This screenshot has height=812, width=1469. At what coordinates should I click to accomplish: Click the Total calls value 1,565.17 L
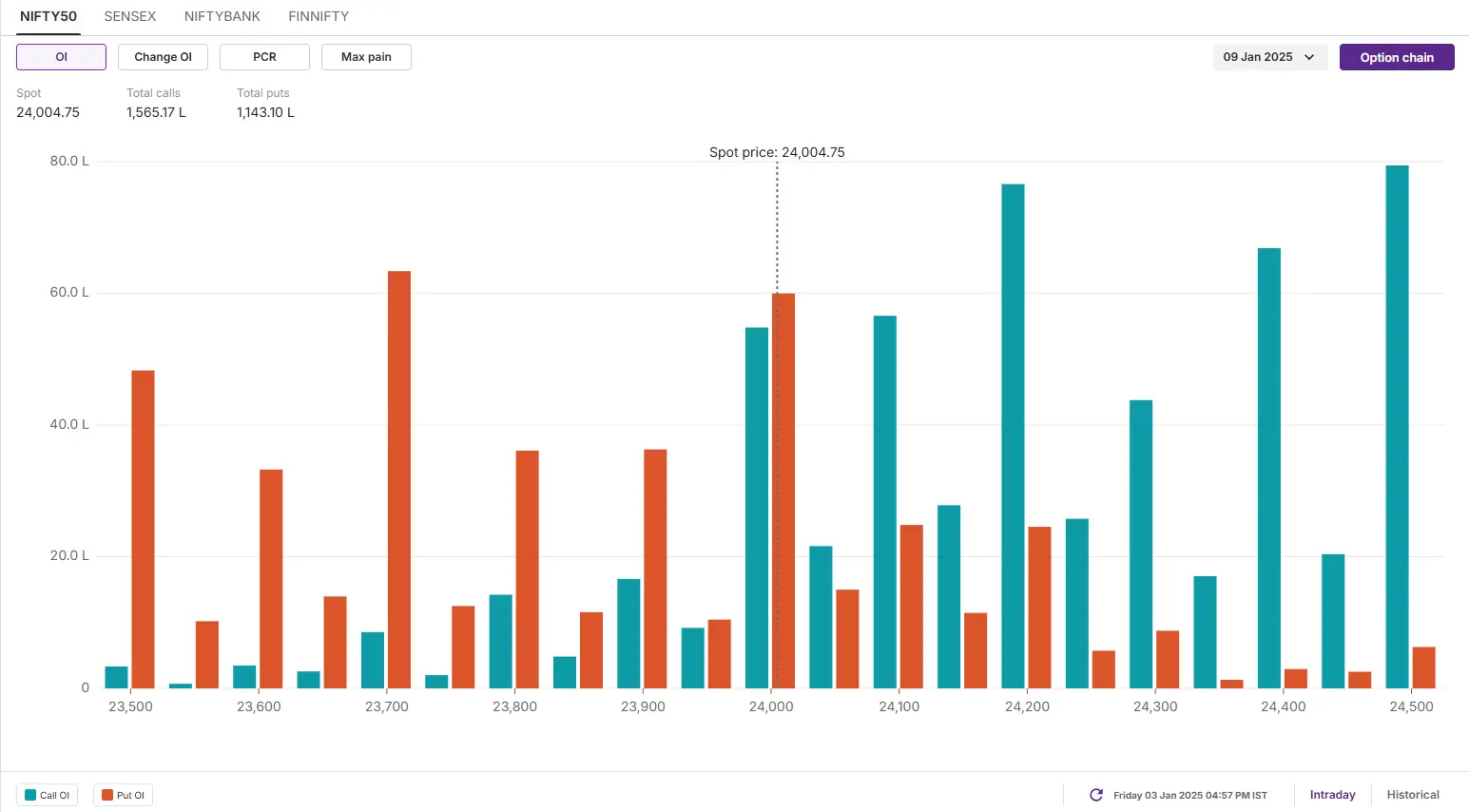tap(156, 112)
